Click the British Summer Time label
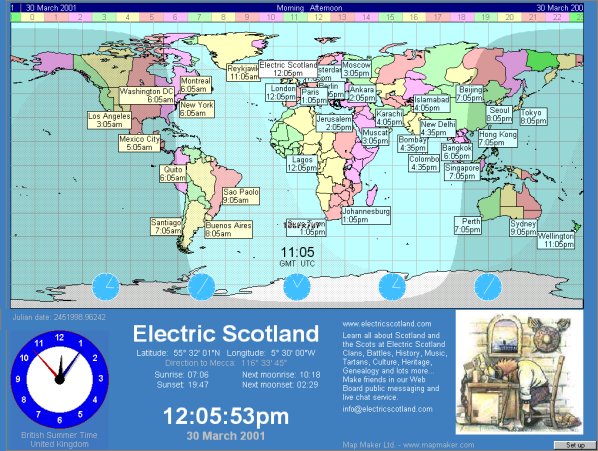 pyautogui.click(x=59, y=435)
